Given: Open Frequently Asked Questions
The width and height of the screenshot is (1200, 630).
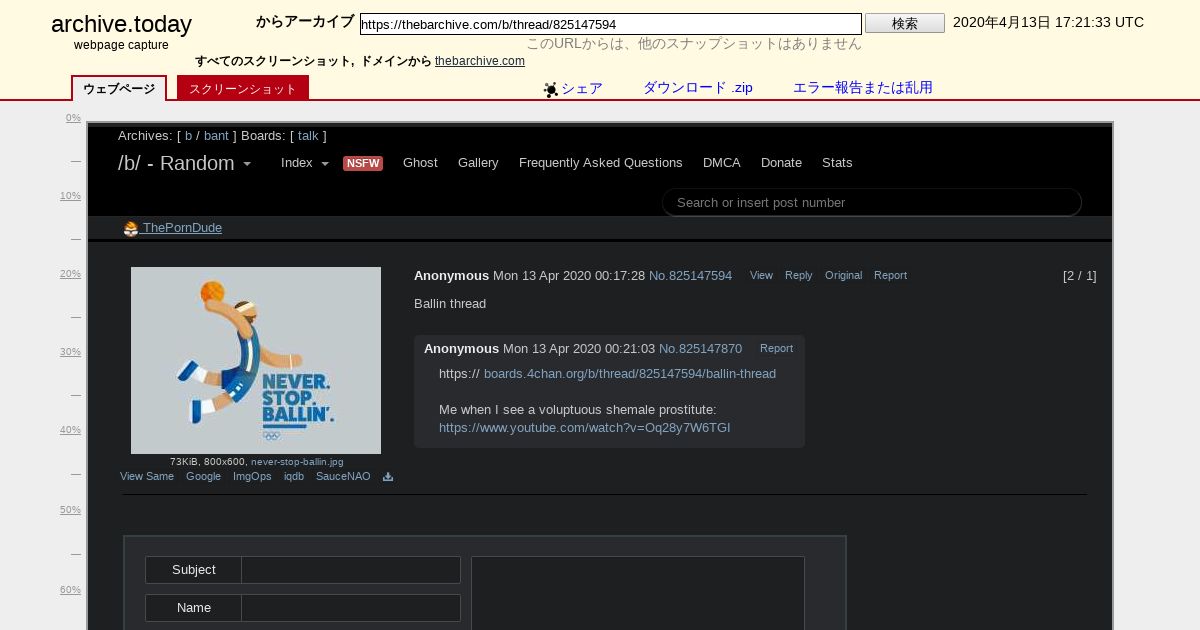Looking at the screenshot, I should [601, 163].
